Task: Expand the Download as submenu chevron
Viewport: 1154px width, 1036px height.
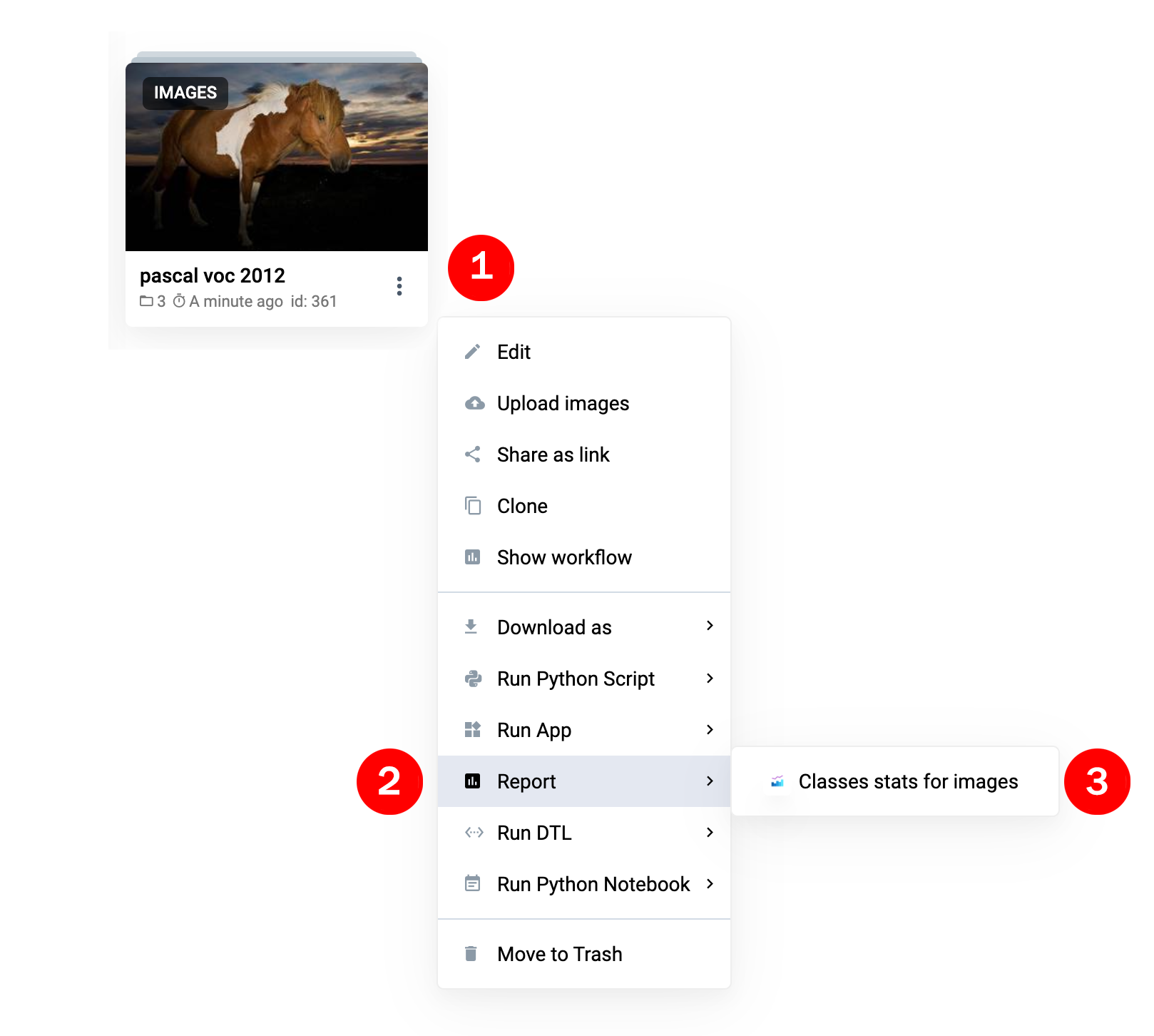Action: pos(710,626)
